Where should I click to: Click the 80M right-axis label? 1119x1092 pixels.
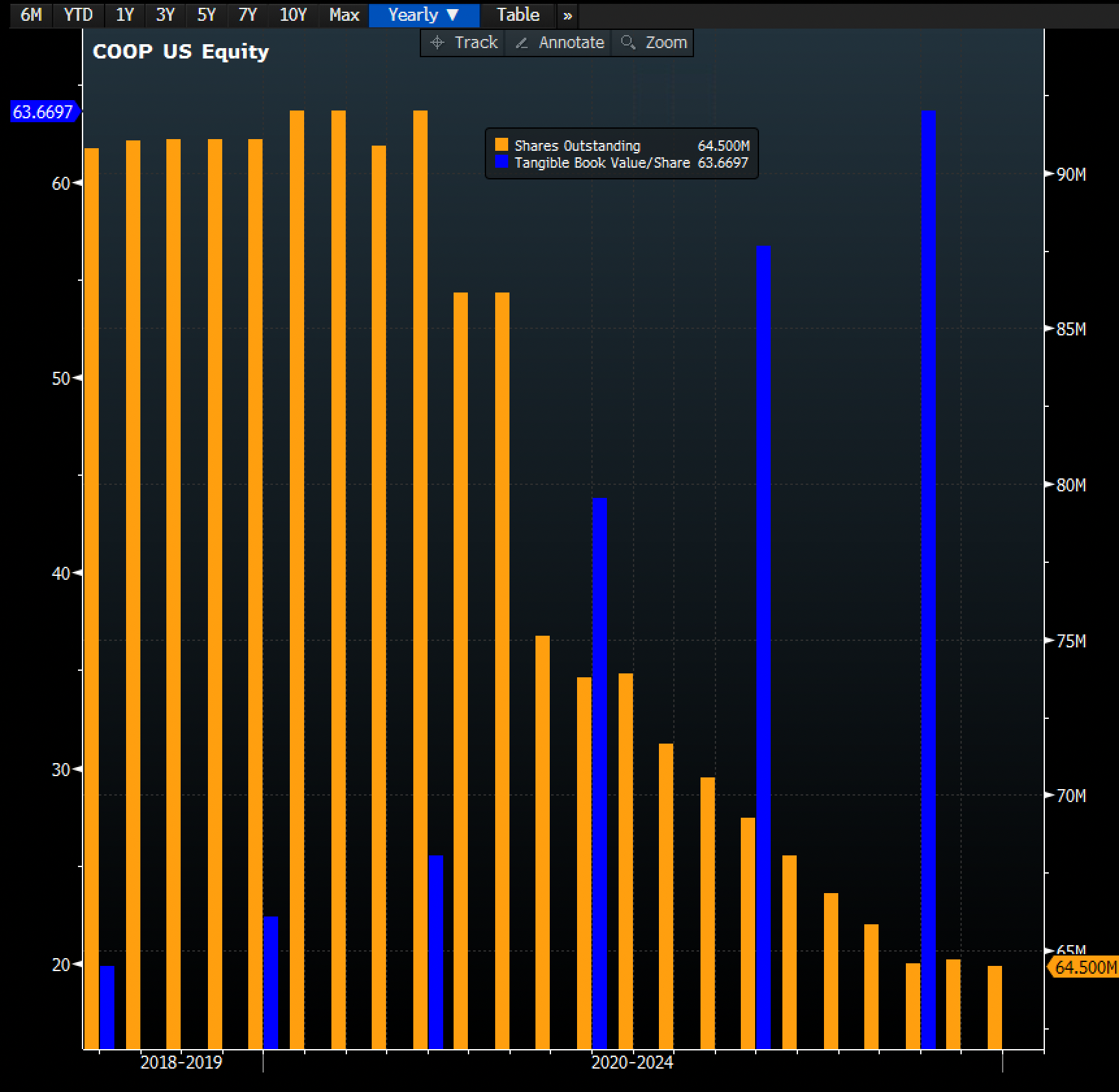coord(1071,485)
